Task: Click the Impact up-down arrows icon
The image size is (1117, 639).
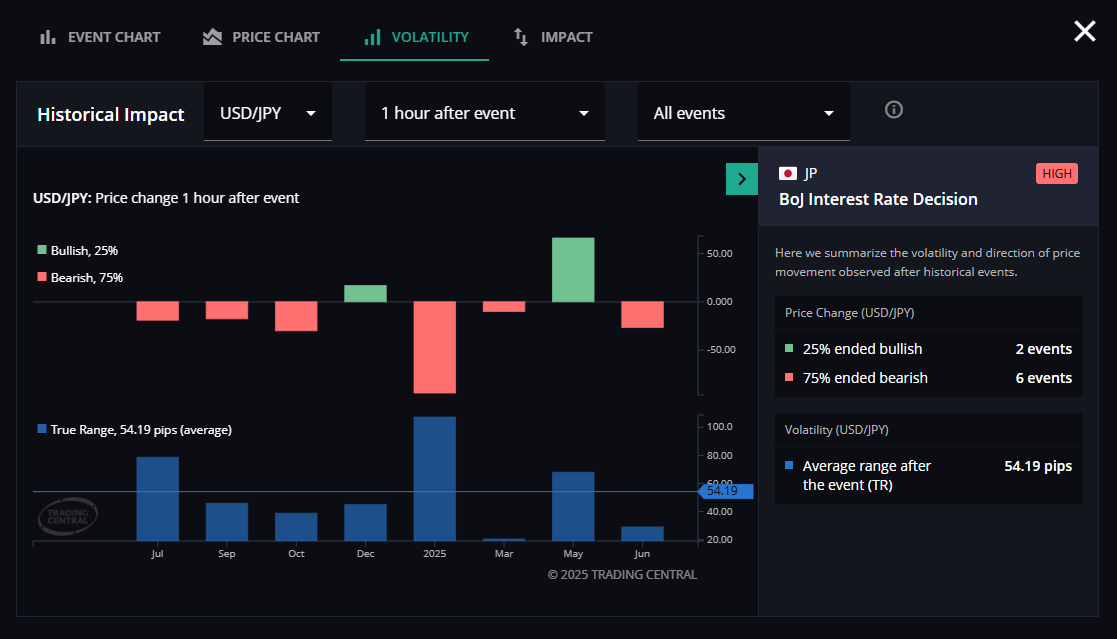Action: (521, 37)
